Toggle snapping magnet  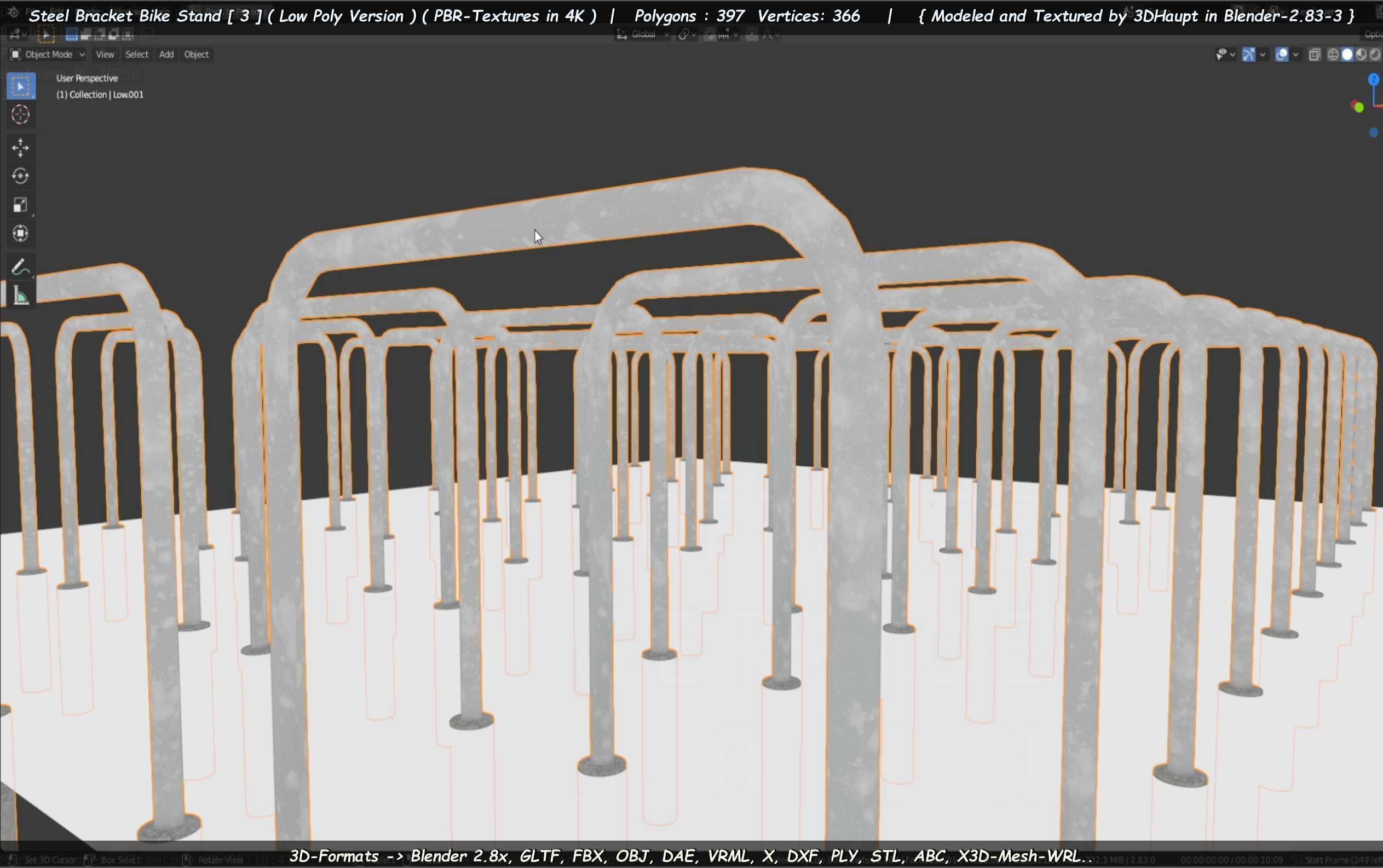click(711, 35)
